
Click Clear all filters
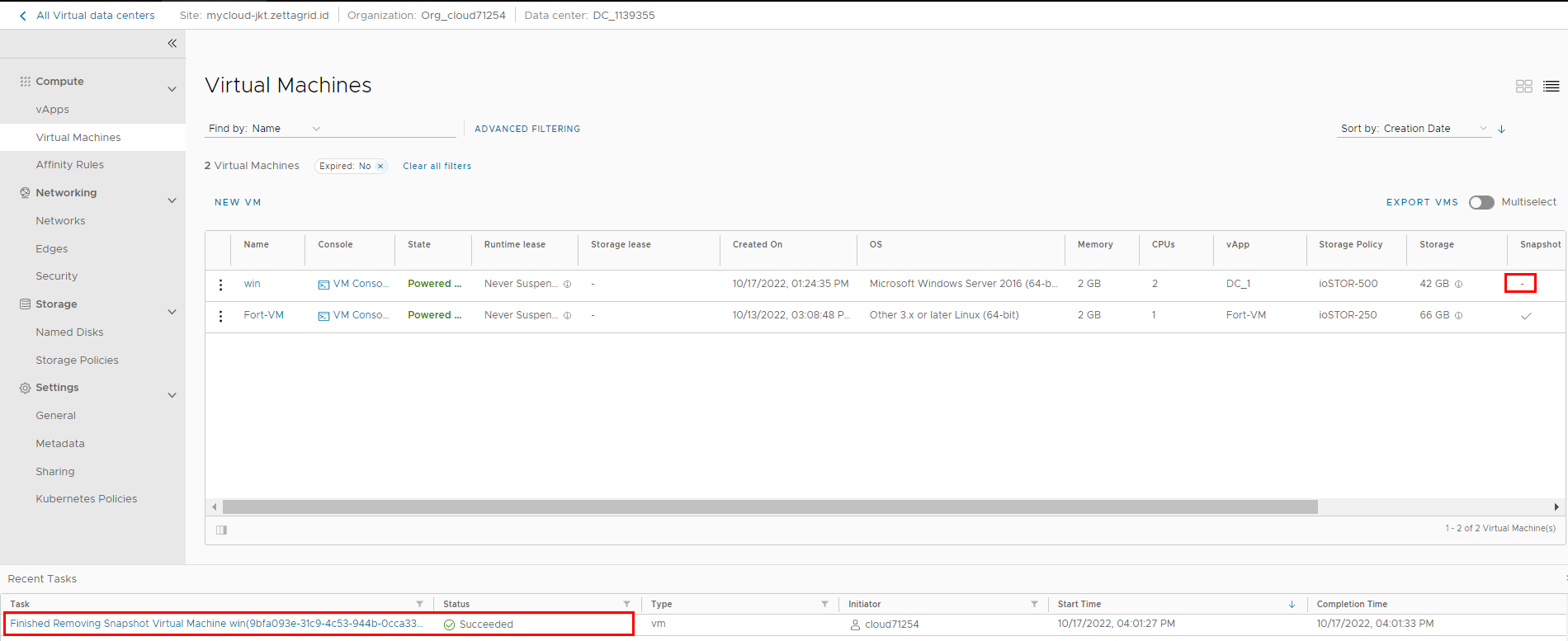tap(437, 166)
